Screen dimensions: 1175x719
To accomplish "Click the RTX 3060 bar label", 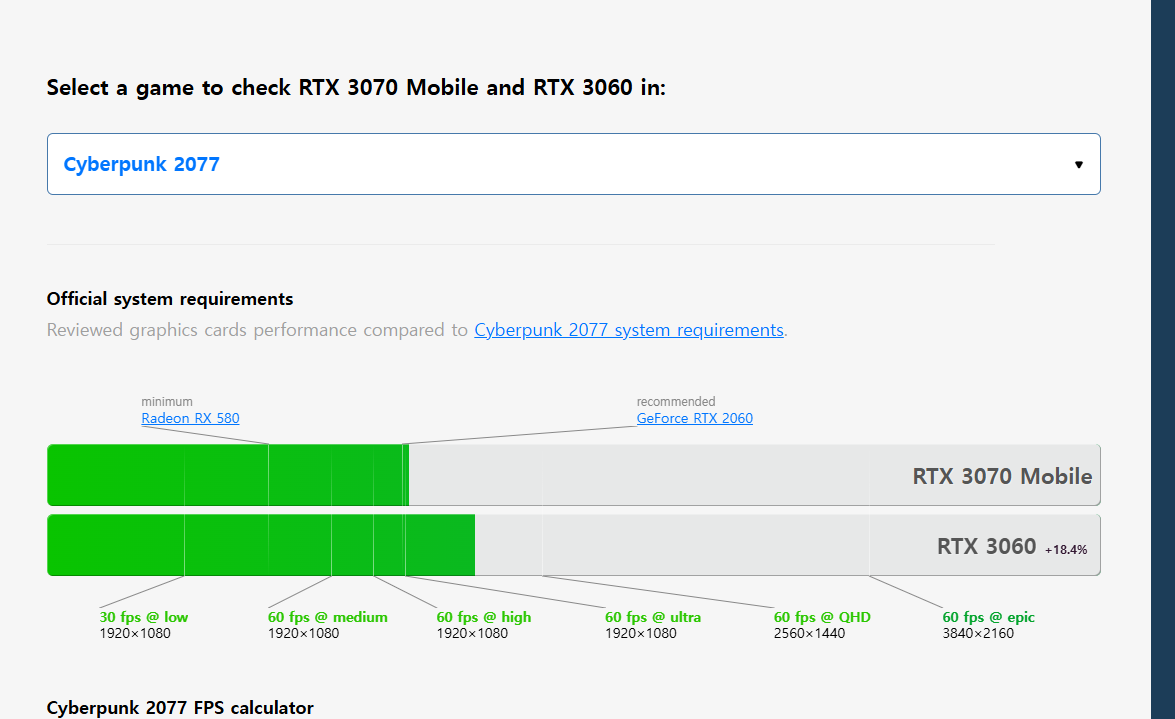I will point(986,546).
